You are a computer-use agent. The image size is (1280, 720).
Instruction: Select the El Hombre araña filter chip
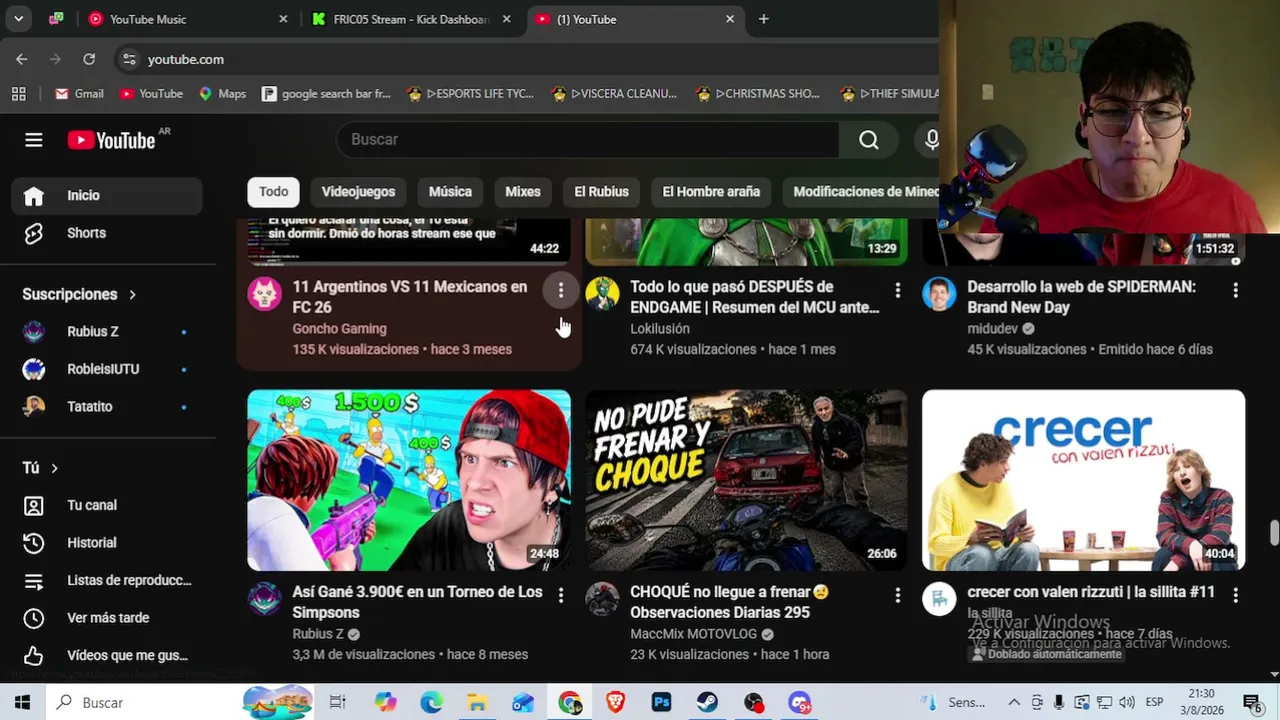click(x=711, y=192)
